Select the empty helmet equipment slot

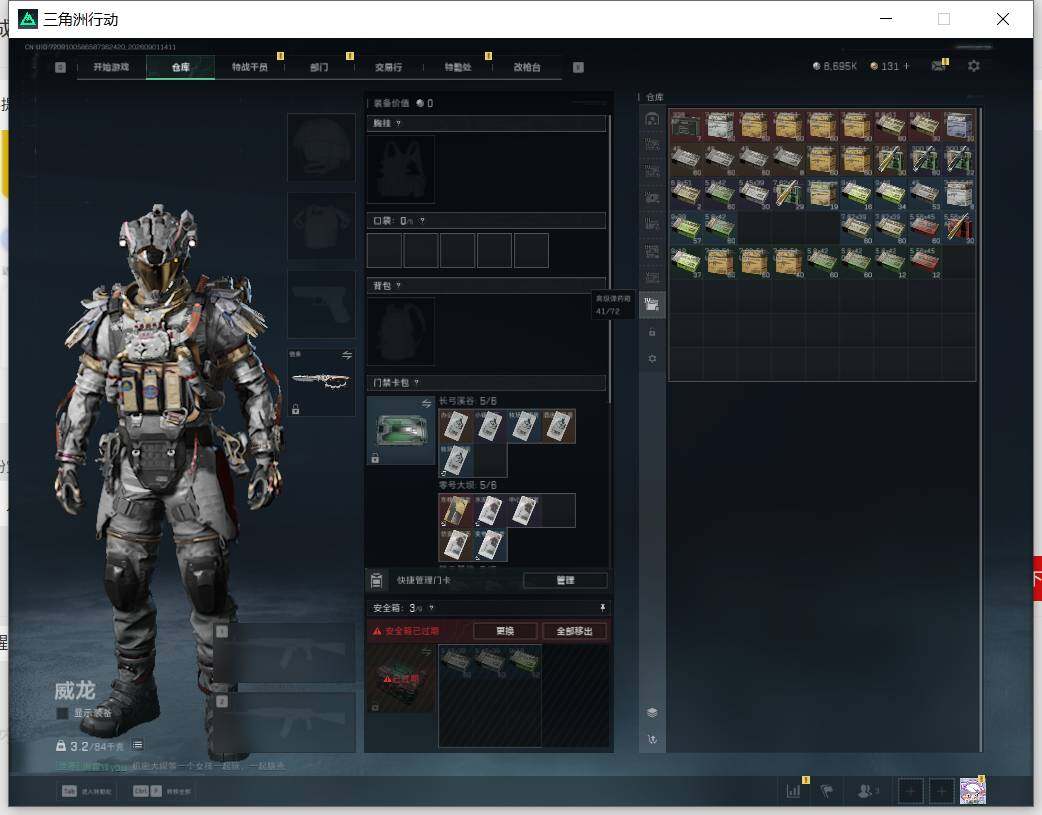[x=321, y=147]
